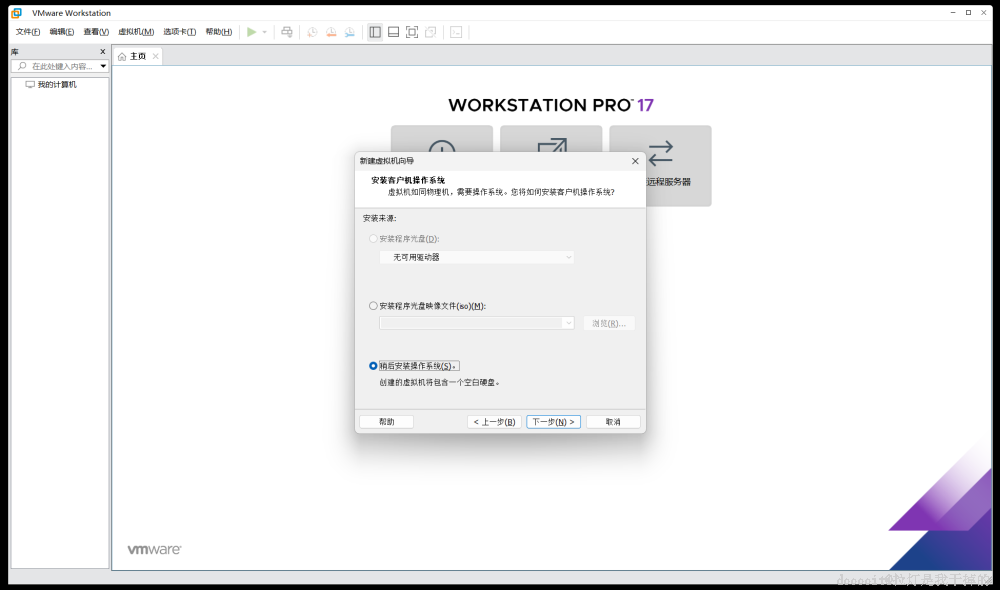Viewport: 1000px width, 590px height.
Task: Click the 浏览(R)... button
Action: point(609,323)
